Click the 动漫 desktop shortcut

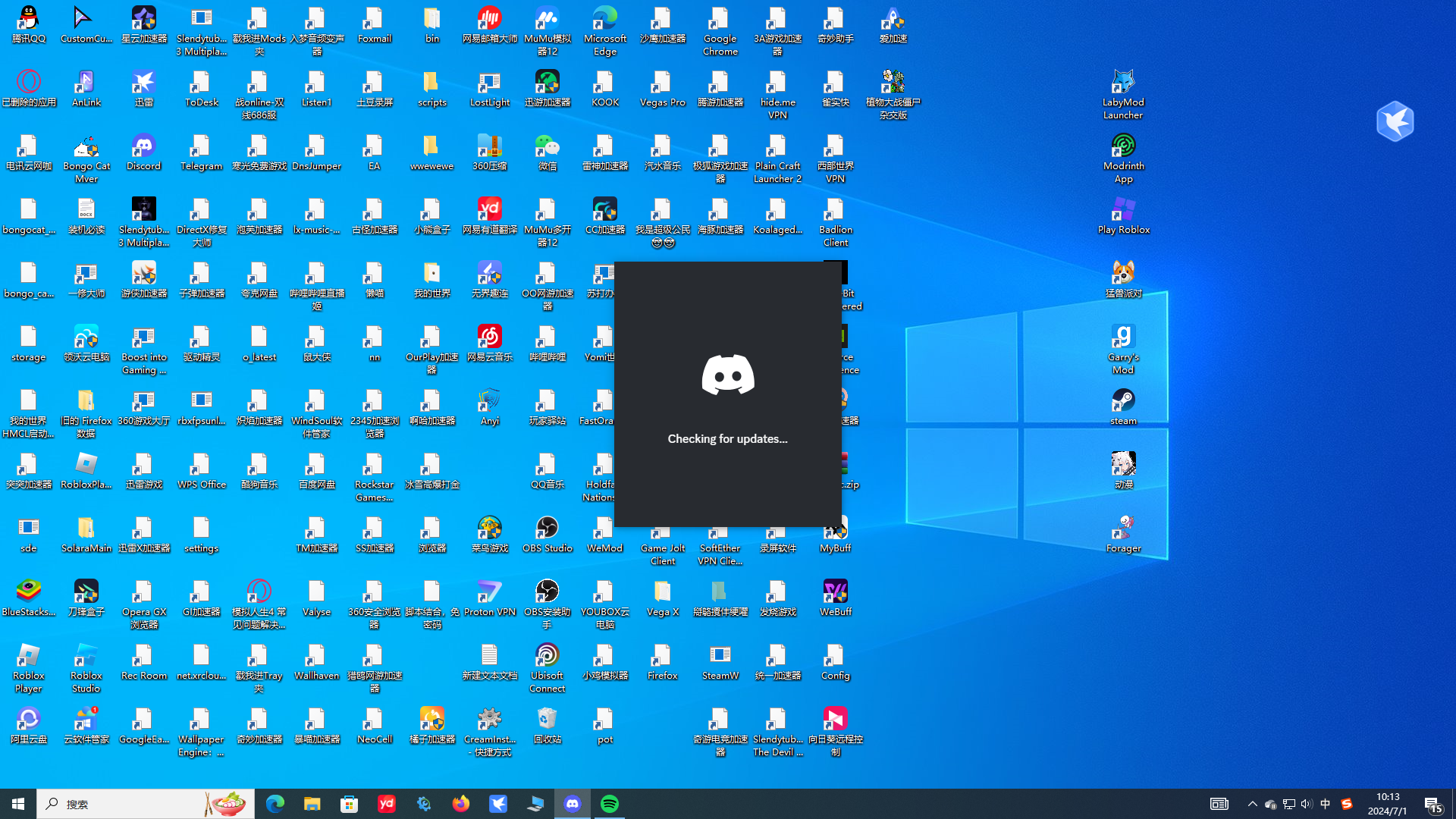point(1124,470)
